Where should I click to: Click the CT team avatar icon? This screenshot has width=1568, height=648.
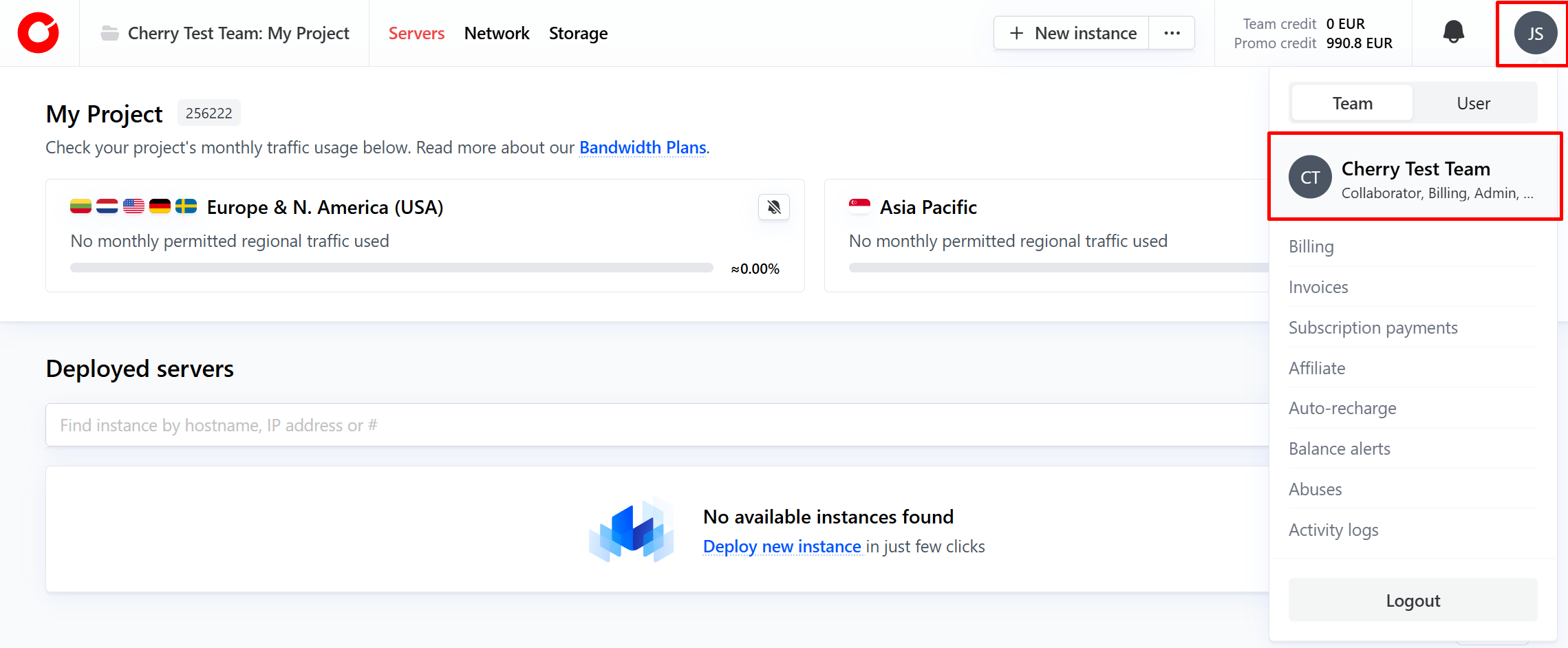(1310, 177)
